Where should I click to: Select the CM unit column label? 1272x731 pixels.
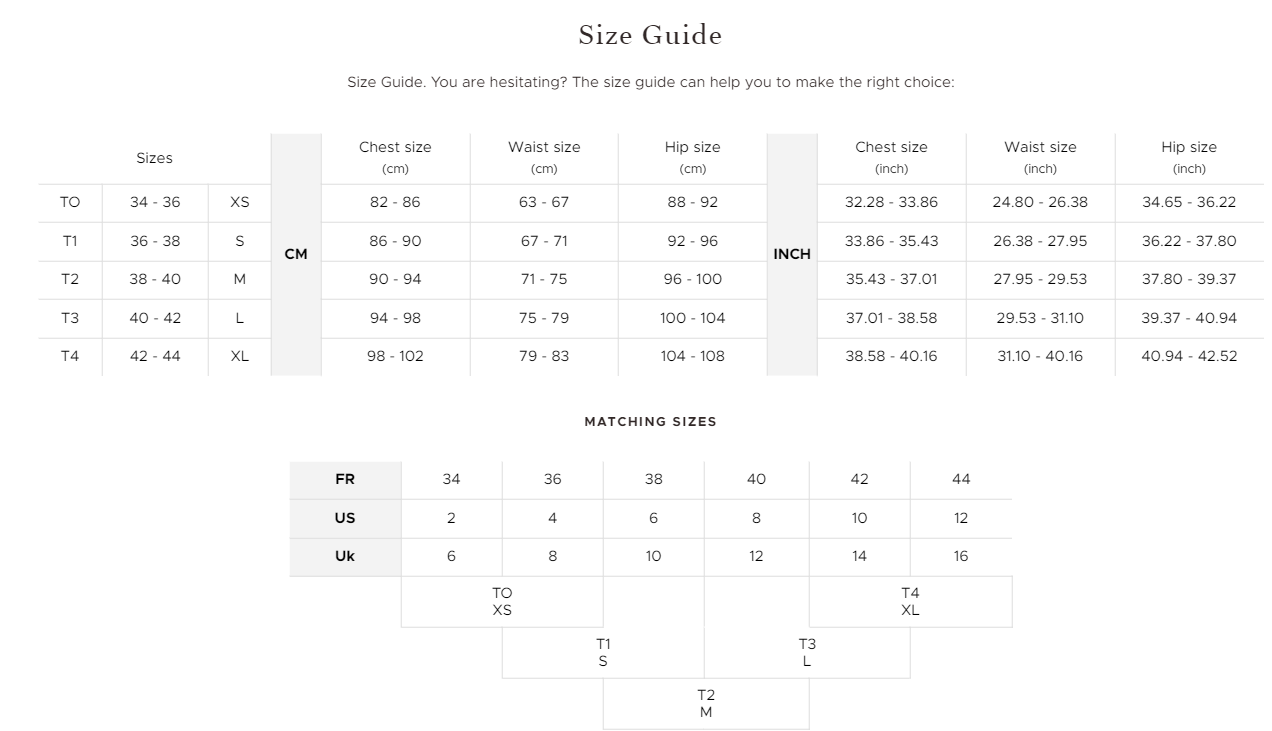[x=296, y=254]
